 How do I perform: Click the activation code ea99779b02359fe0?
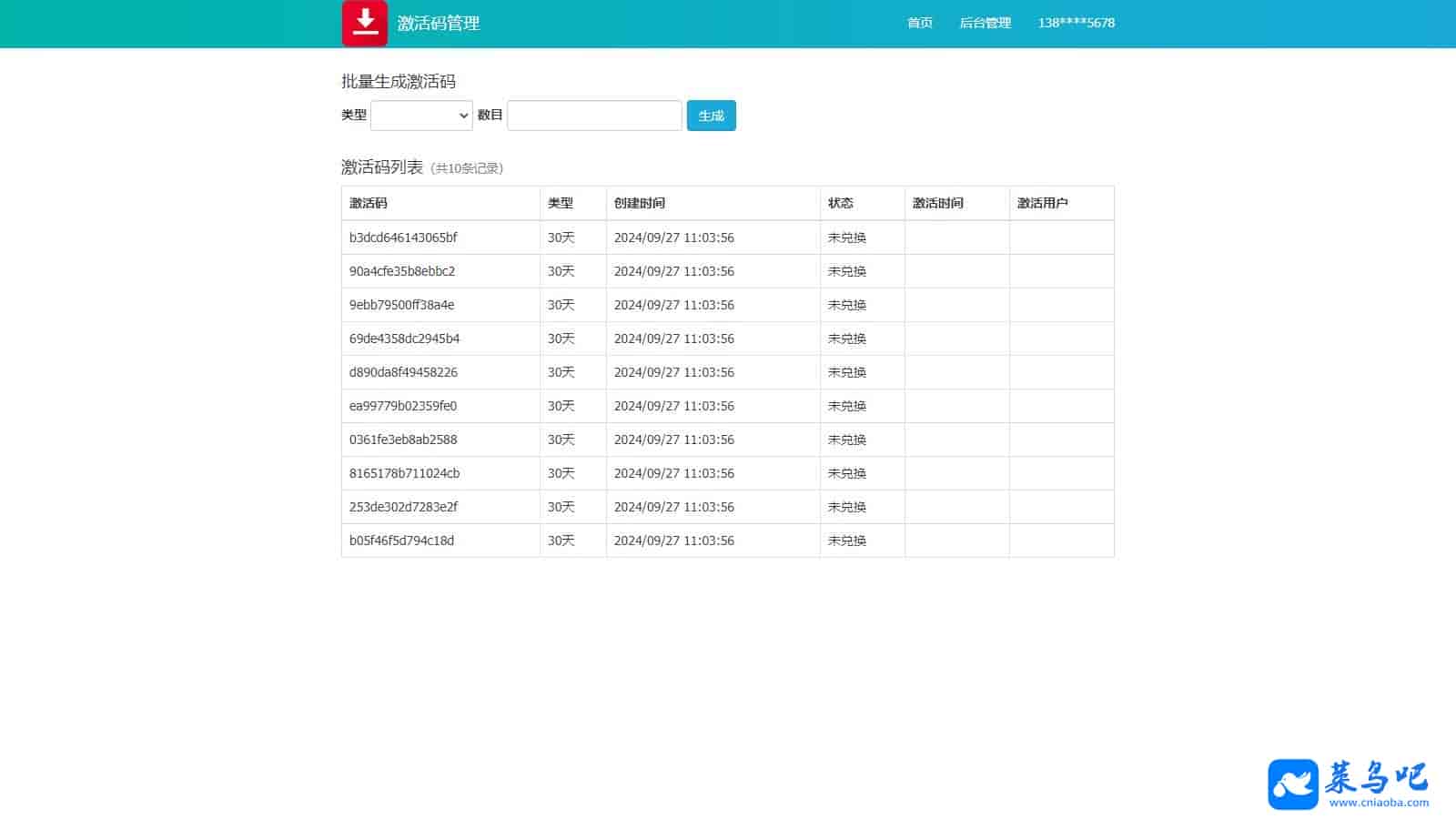pos(403,406)
